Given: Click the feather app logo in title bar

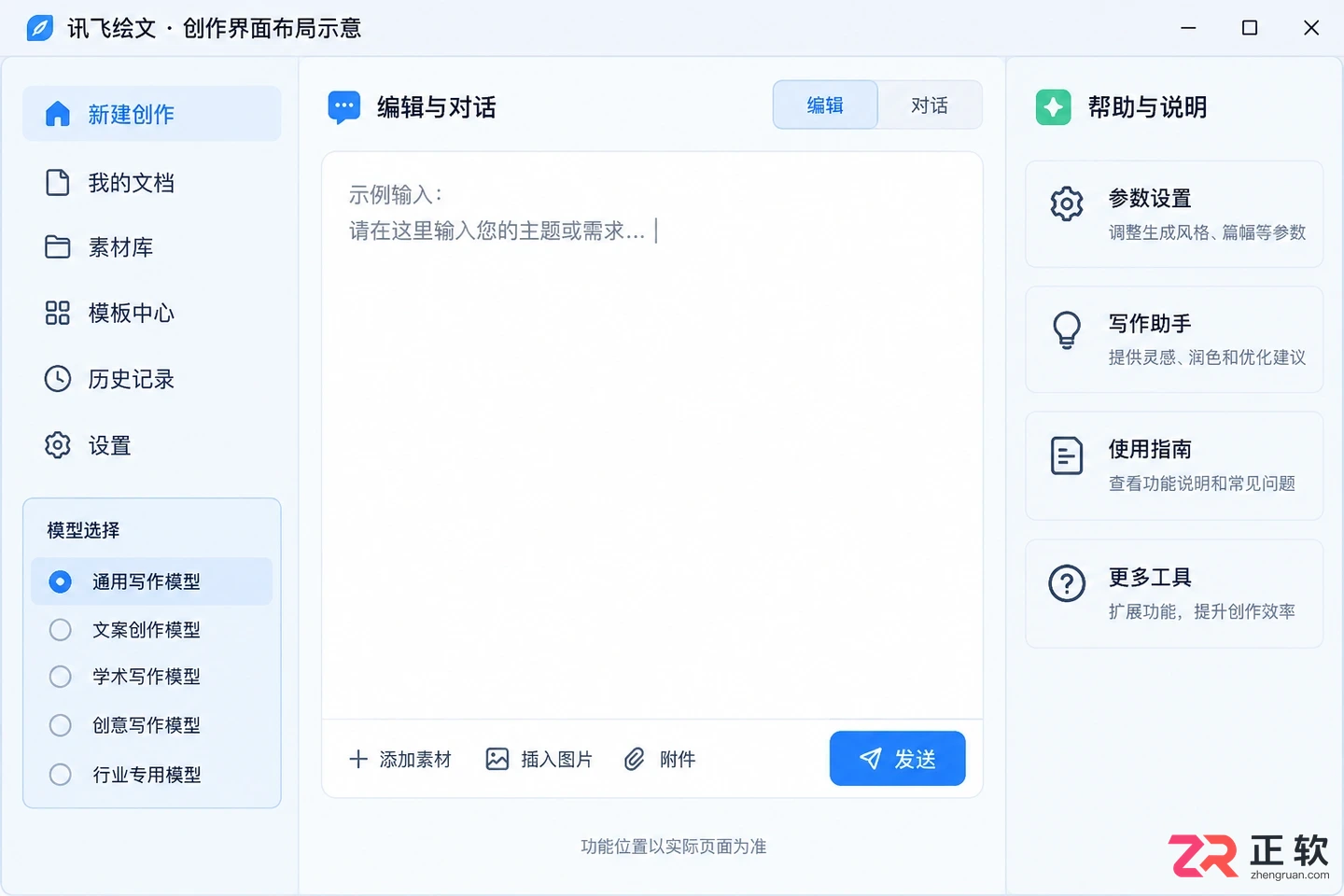Looking at the screenshot, I should 40,28.
